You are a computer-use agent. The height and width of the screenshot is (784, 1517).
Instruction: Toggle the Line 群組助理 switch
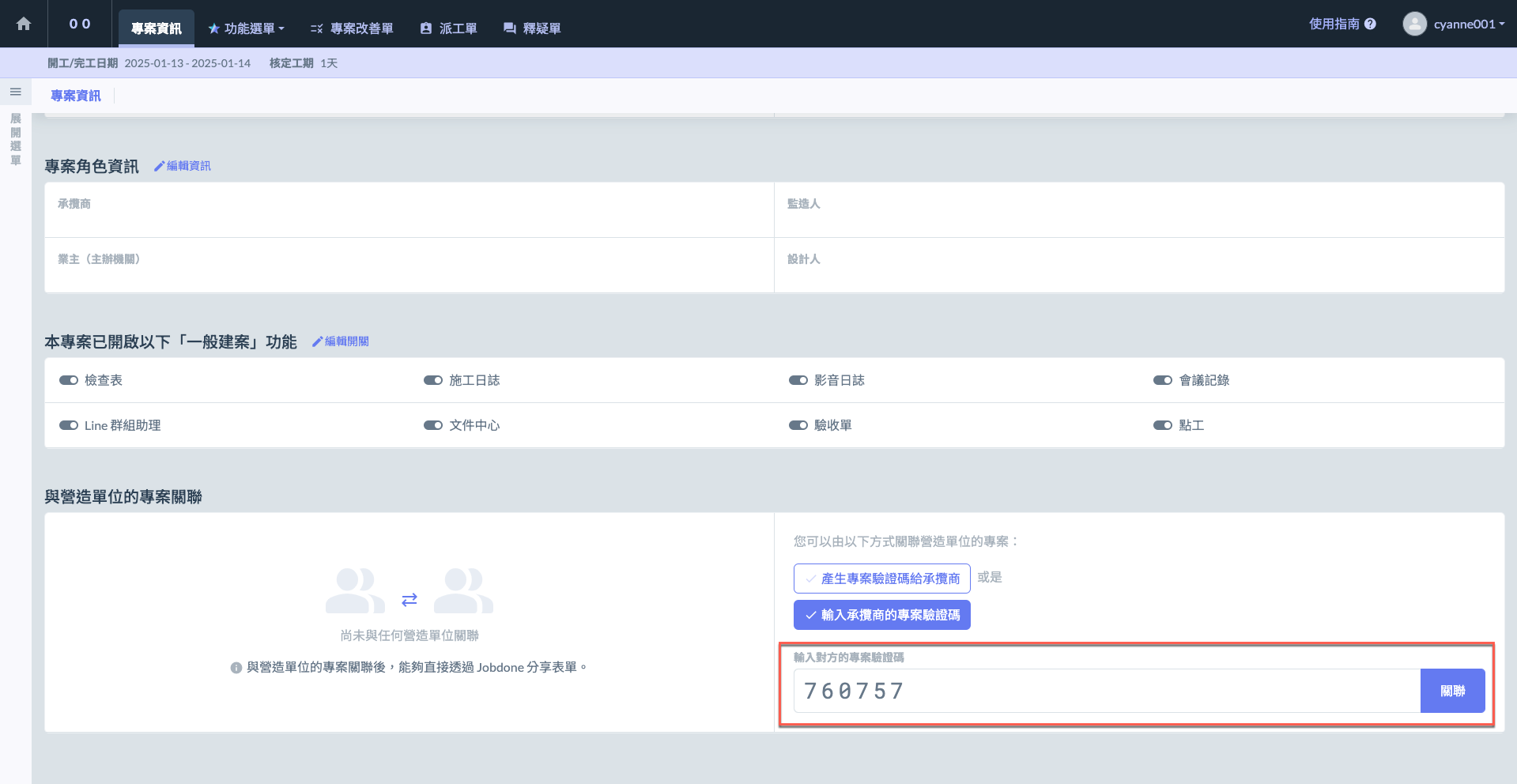(x=69, y=425)
